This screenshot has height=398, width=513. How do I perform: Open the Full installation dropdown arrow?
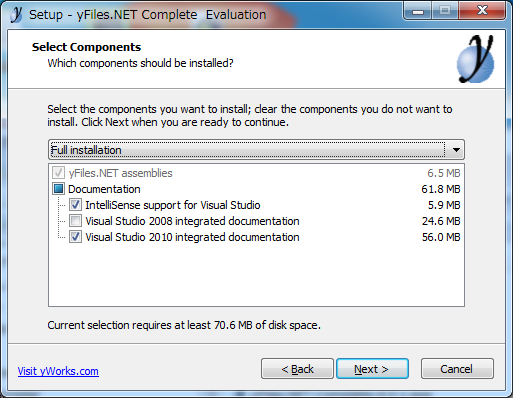pyautogui.click(x=456, y=150)
